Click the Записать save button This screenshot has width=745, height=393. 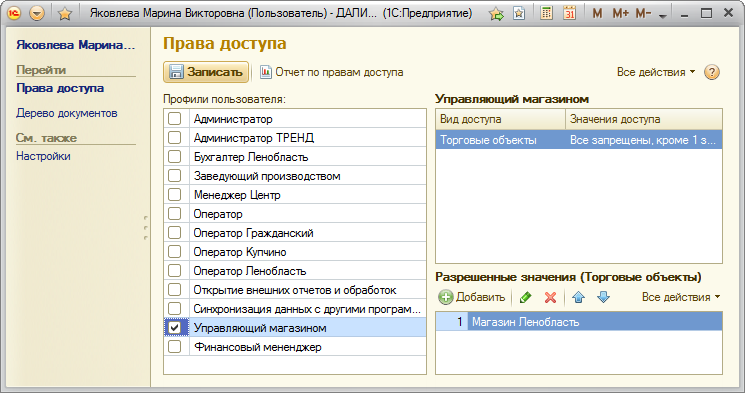(206, 72)
